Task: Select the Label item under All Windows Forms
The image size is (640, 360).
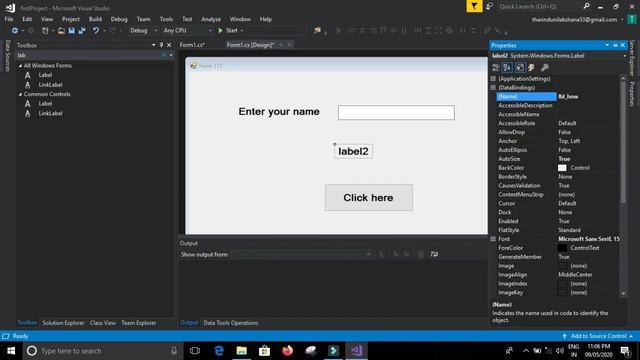Action: click(45, 75)
